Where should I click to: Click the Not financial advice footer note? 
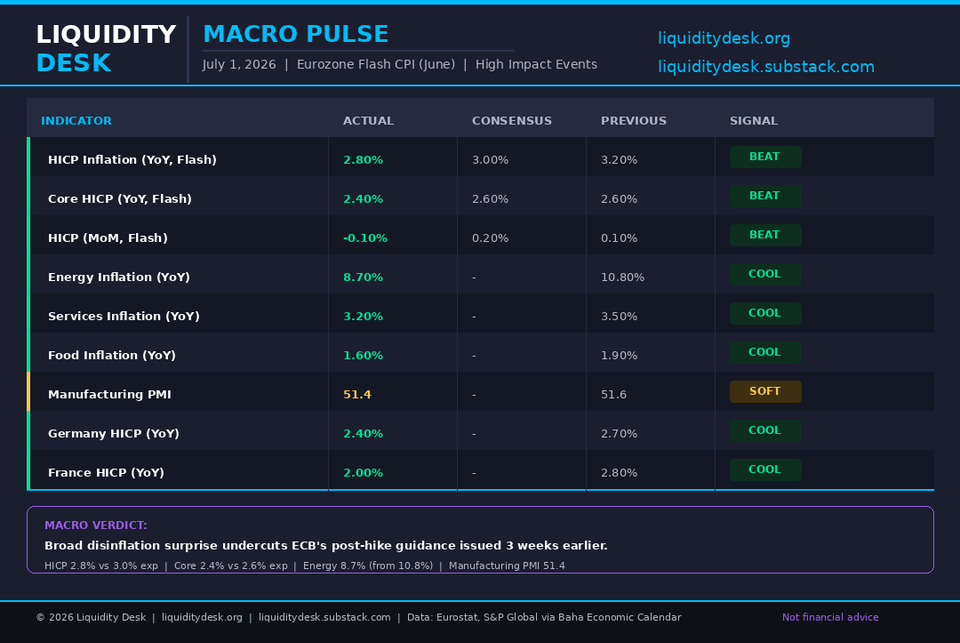coord(830,617)
